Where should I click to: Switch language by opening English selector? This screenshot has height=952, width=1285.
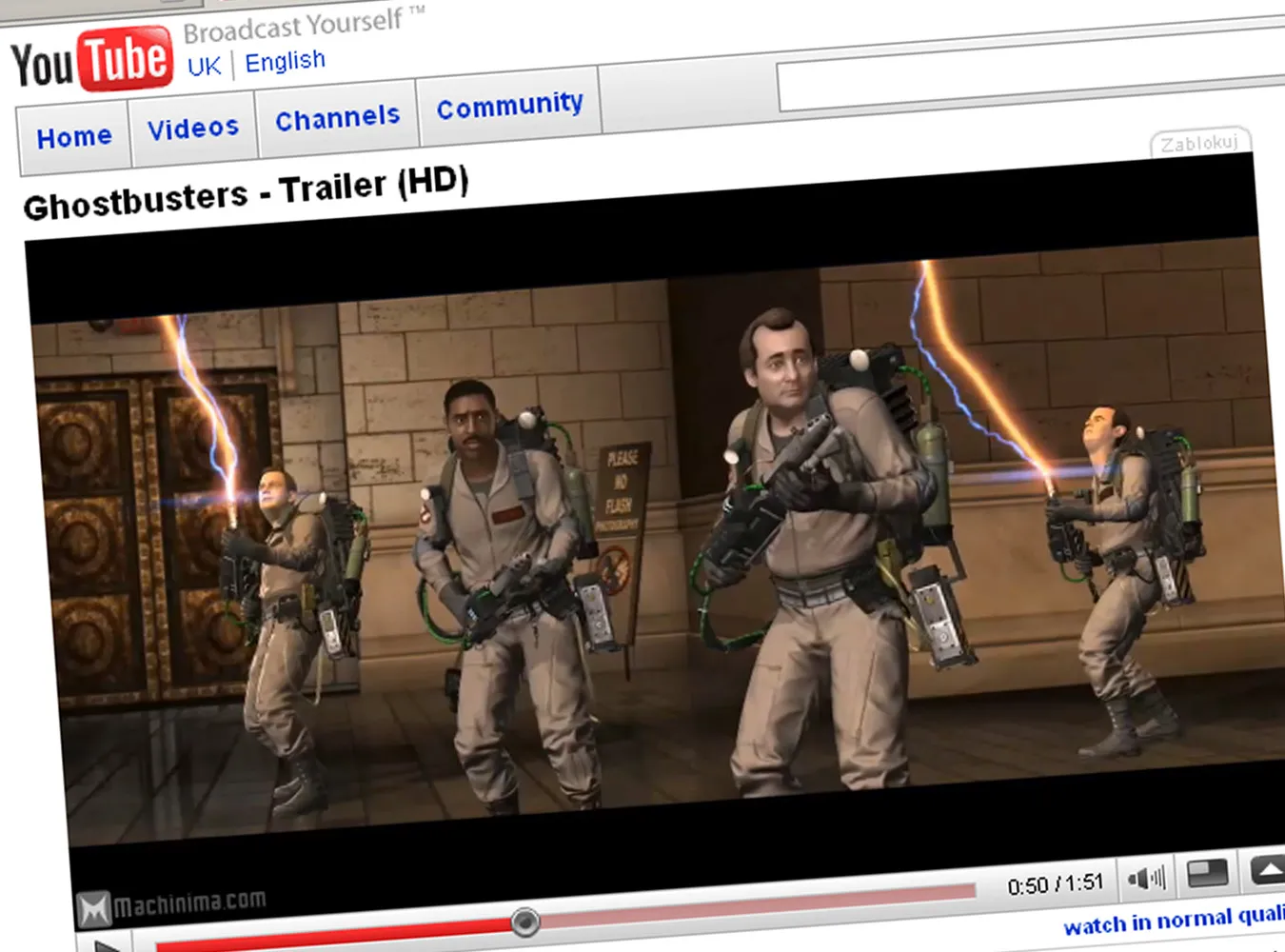(x=284, y=59)
